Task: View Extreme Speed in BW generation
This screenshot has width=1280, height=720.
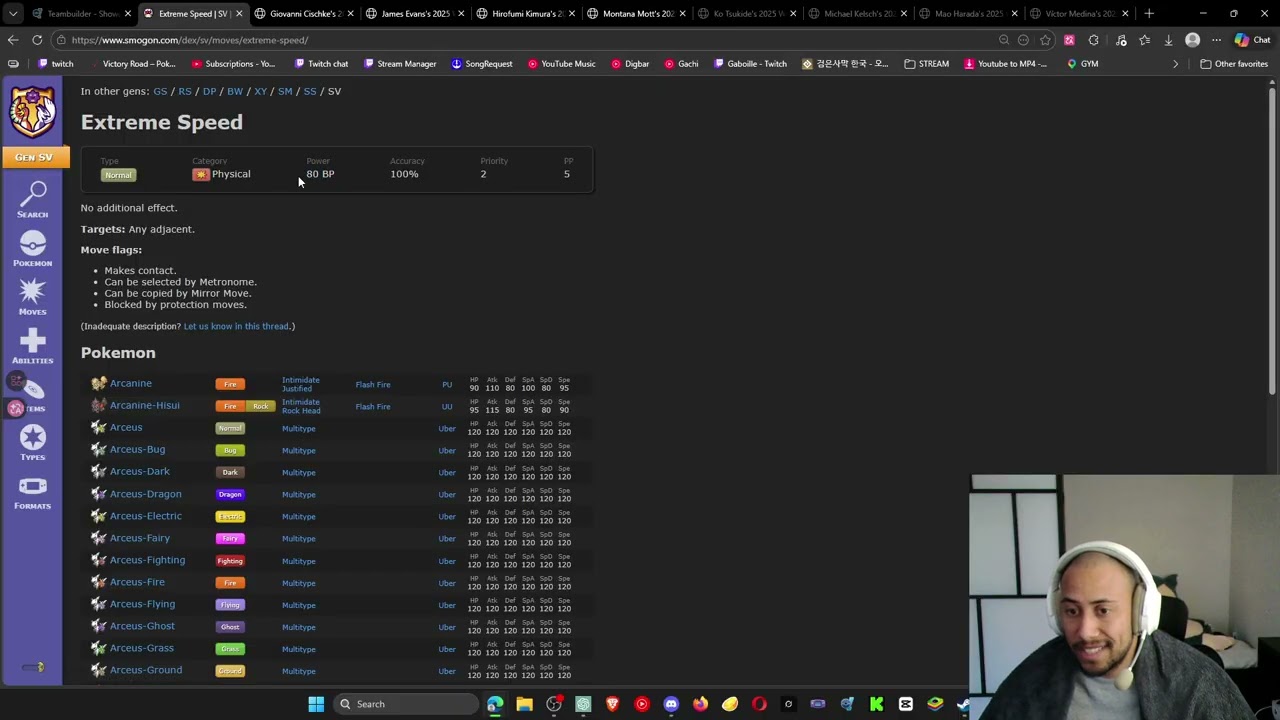Action: [x=235, y=91]
